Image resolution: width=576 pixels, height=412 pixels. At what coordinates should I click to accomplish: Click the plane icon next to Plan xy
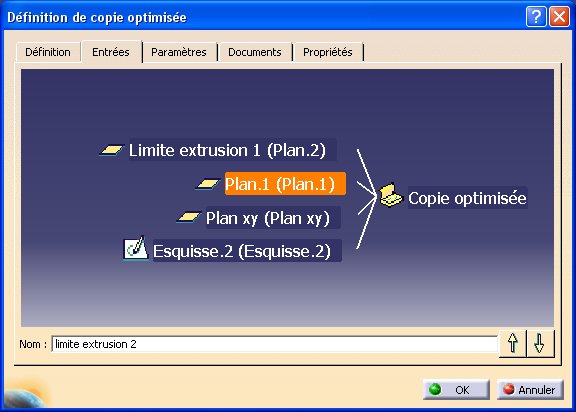tap(189, 217)
